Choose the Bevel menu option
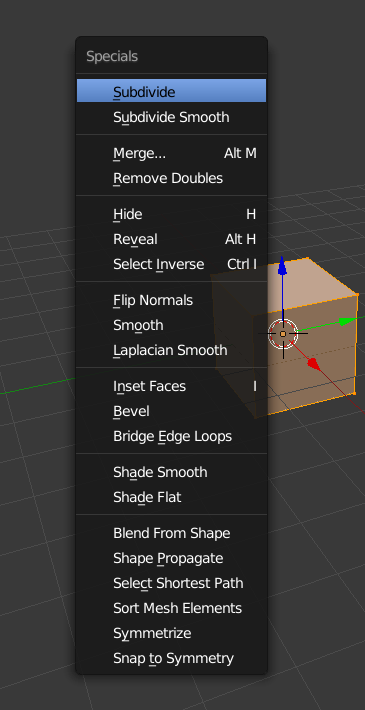365x710 pixels. click(171, 411)
